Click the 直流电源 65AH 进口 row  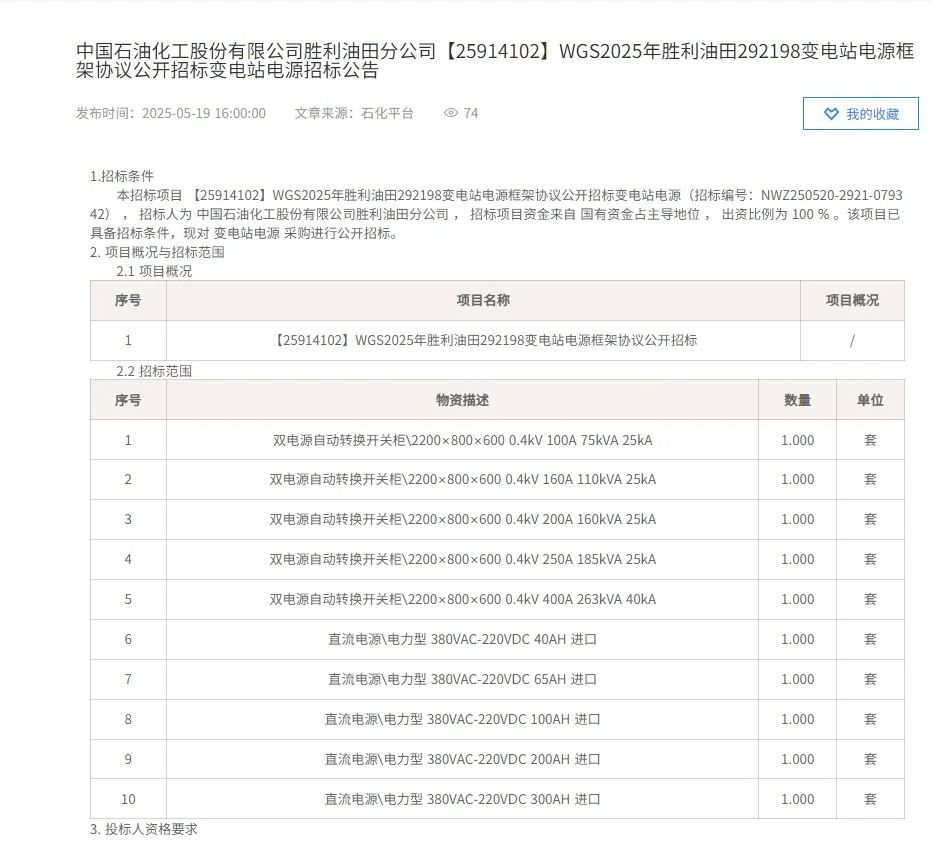(498, 679)
